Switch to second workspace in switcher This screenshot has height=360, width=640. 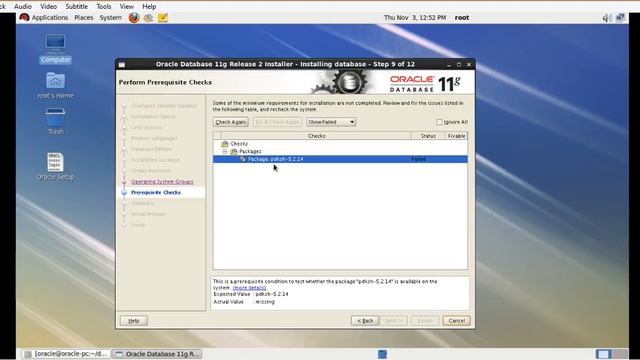coord(620,354)
